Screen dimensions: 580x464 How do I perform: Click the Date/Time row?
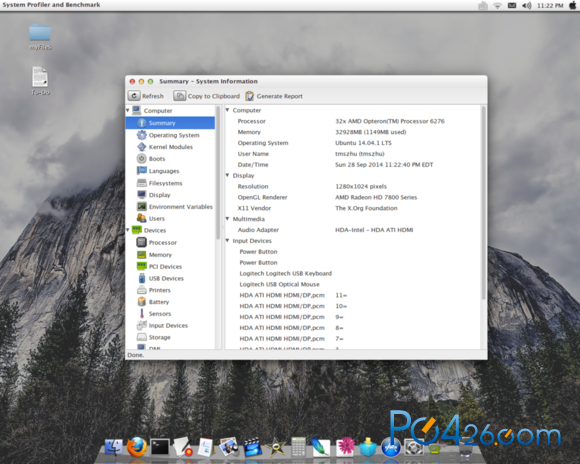[352, 165]
